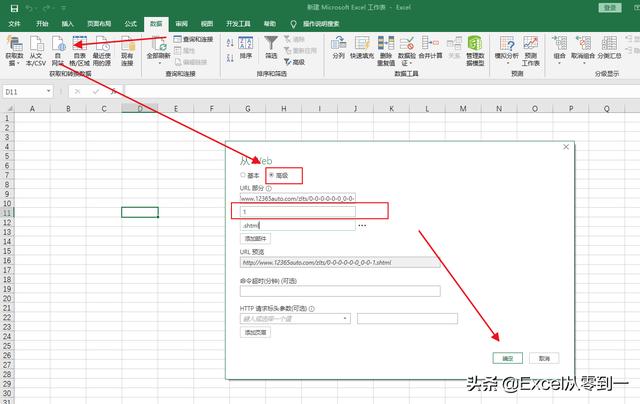Image resolution: width=640 pixels, height=404 pixels.
Task: Open the 取消组合 dropdown arrow
Action: (583, 63)
